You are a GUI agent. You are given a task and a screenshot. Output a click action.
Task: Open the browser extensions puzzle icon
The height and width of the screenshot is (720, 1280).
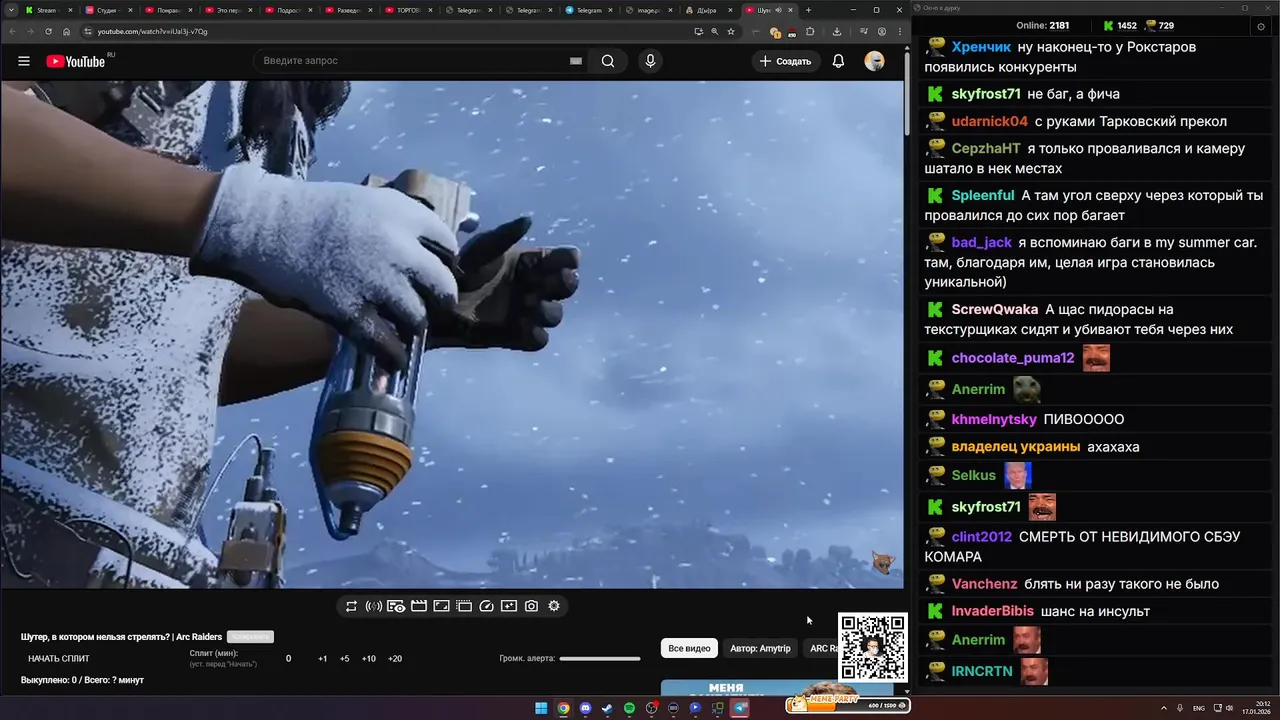pyautogui.click(x=810, y=31)
